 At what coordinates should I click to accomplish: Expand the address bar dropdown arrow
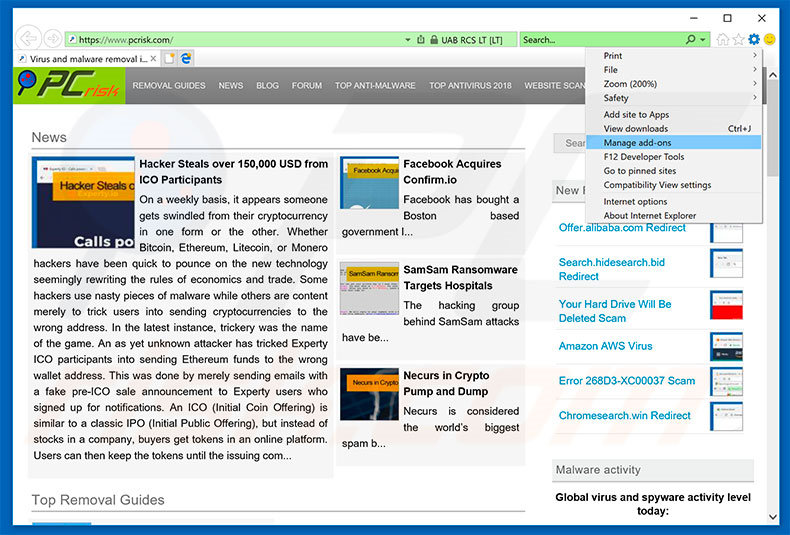tap(408, 40)
